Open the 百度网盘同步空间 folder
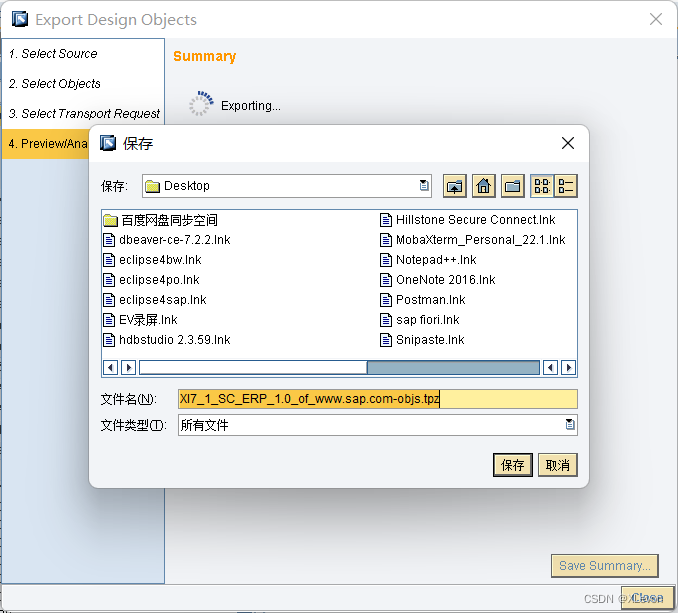678x613 pixels. point(160,220)
